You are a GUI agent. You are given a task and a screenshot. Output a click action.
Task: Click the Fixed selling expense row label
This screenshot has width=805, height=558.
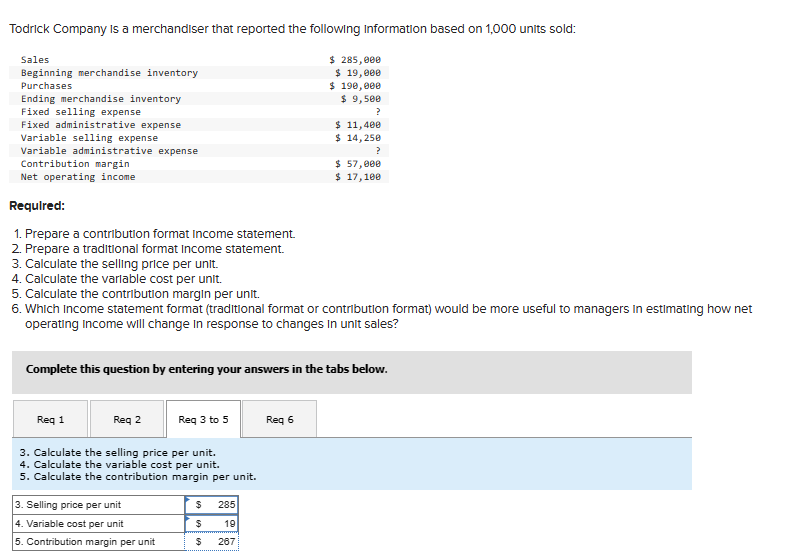click(x=81, y=111)
